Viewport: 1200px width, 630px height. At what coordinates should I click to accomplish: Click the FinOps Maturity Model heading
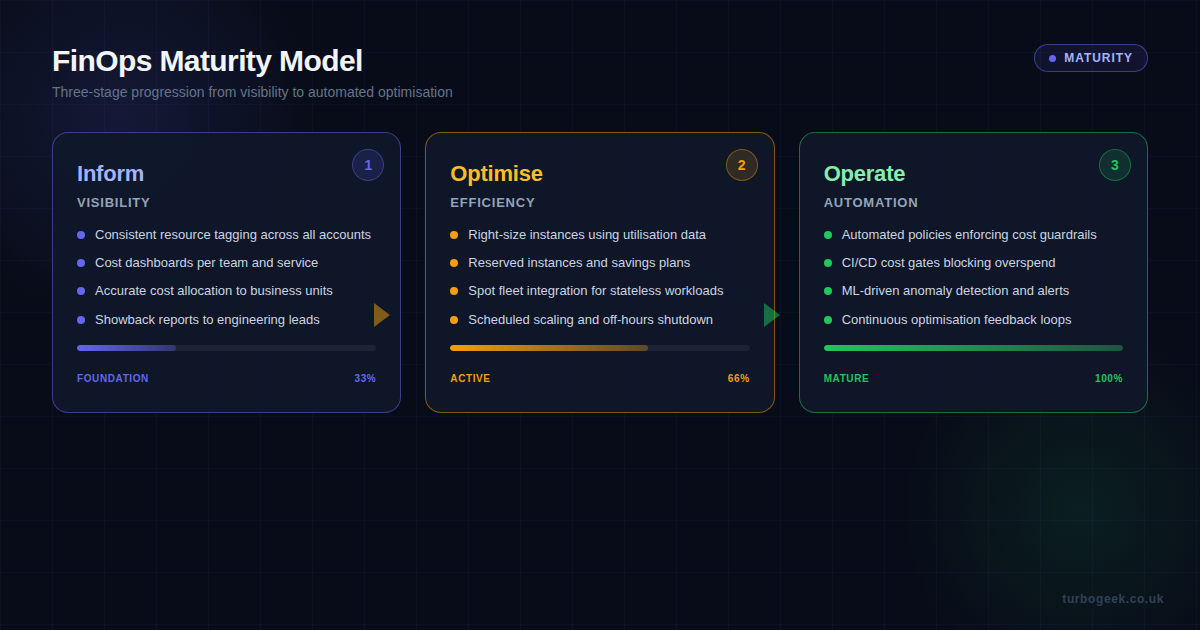[x=207, y=61]
